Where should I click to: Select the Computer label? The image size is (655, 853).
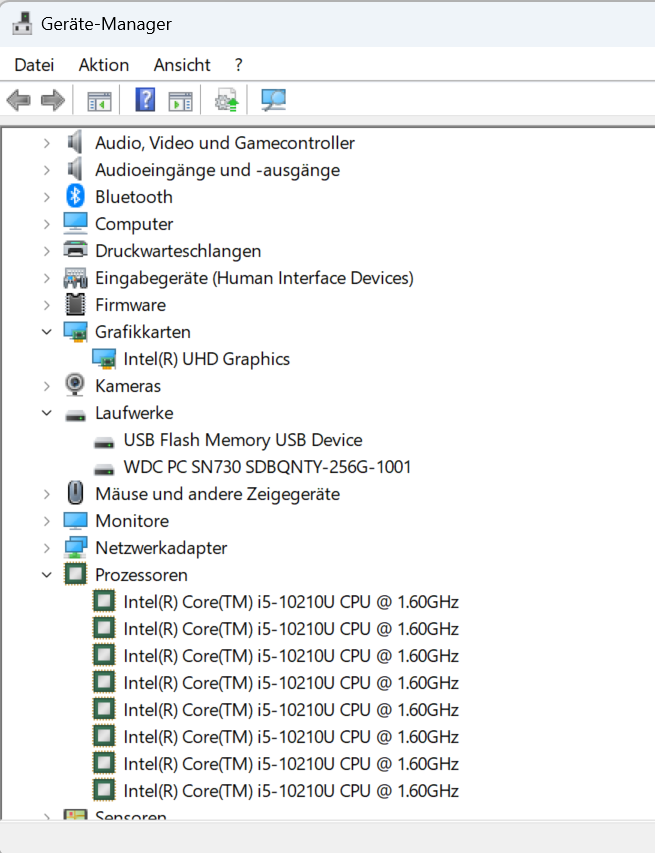134,224
